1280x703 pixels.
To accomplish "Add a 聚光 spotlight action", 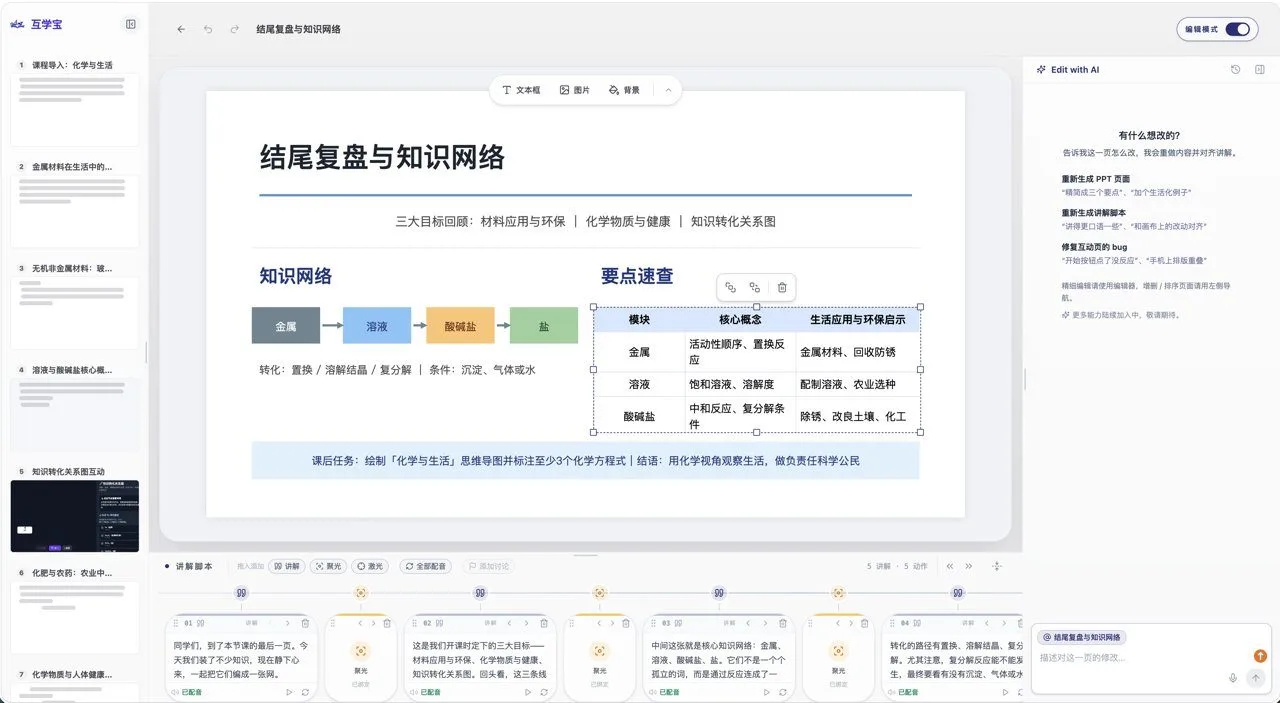I will pos(328,566).
